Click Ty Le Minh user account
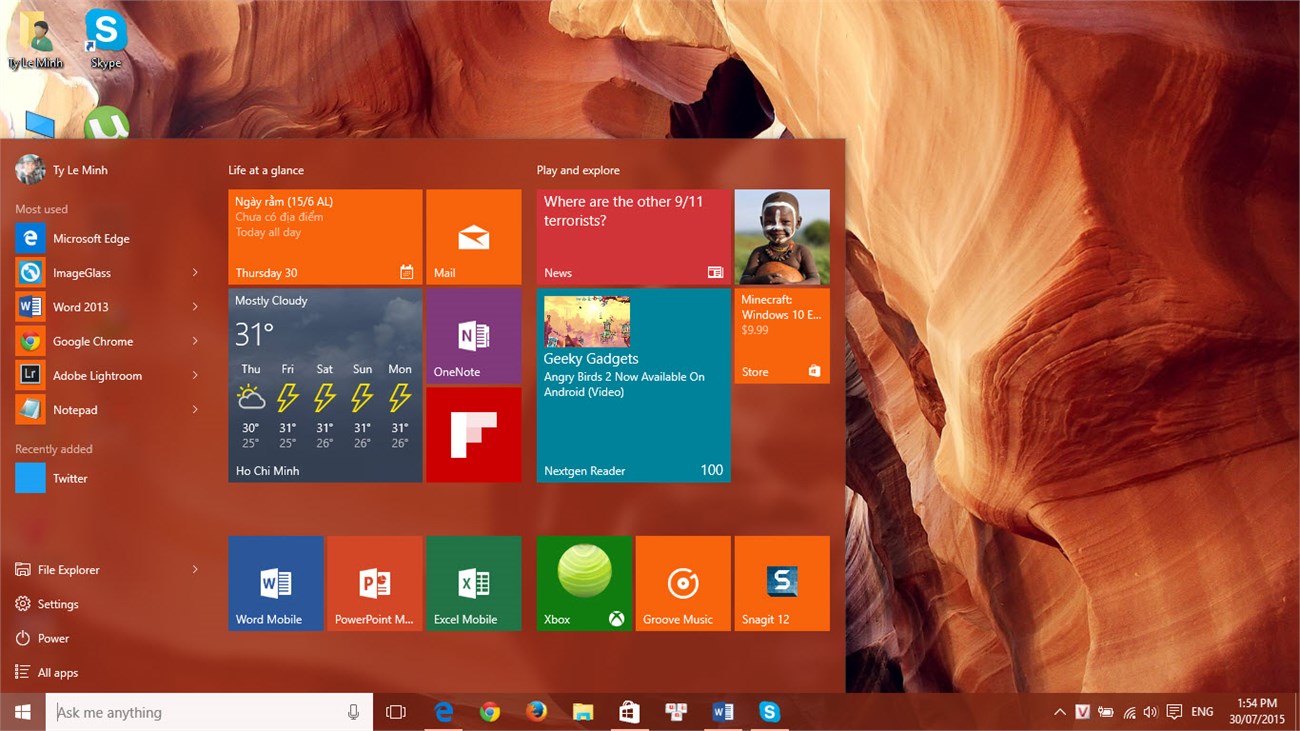Image resolution: width=1300 pixels, height=731 pixels. pos(62,170)
